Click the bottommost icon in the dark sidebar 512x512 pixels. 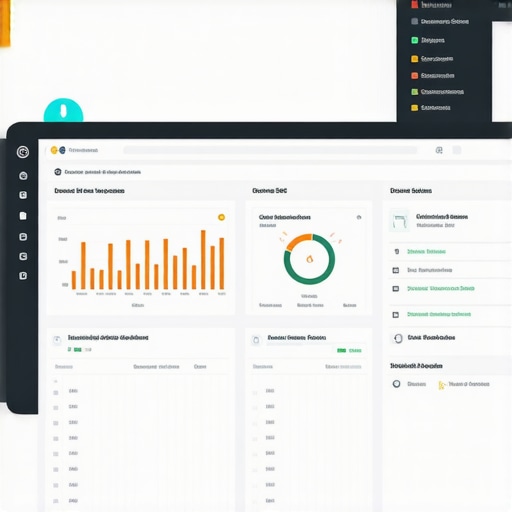tap(23, 276)
